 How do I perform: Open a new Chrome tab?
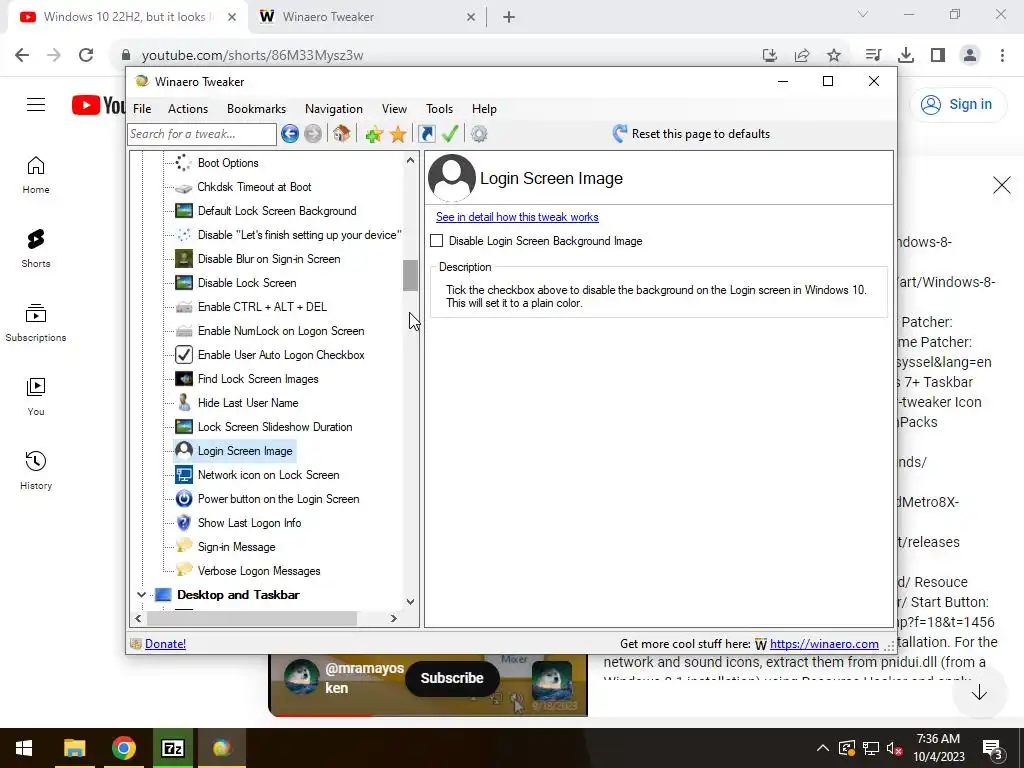(x=509, y=18)
